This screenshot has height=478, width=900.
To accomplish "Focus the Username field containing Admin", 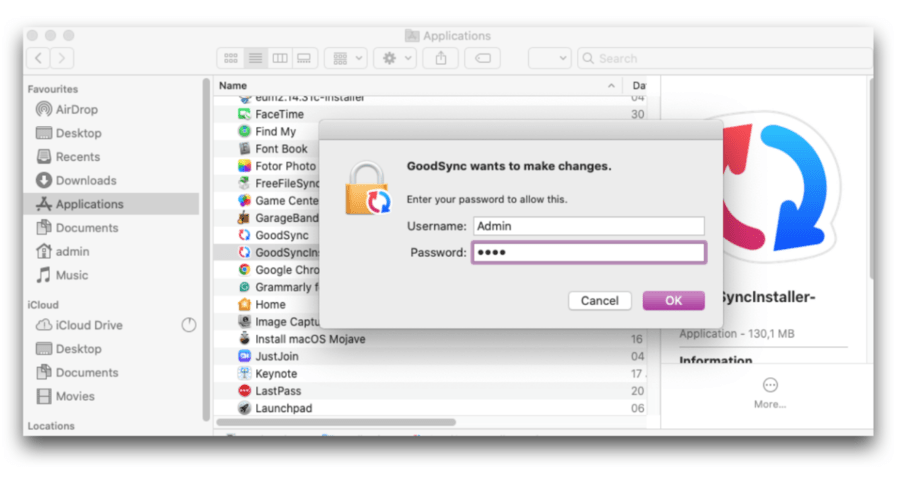I will click(x=589, y=226).
